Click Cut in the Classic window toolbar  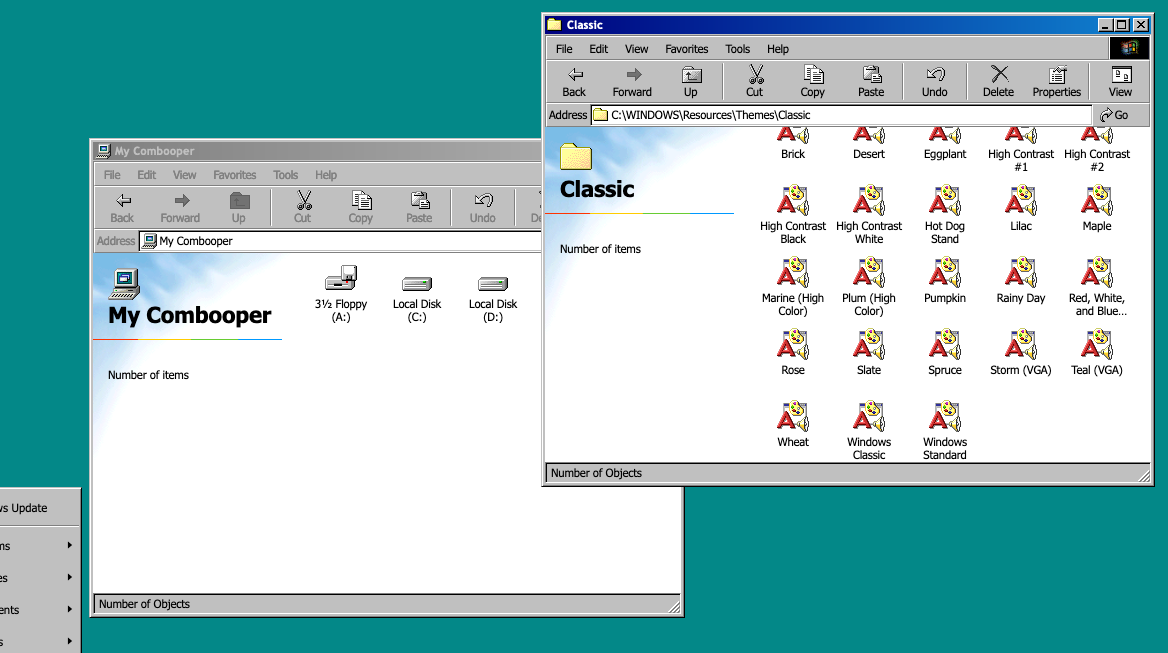tap(755, 81)
